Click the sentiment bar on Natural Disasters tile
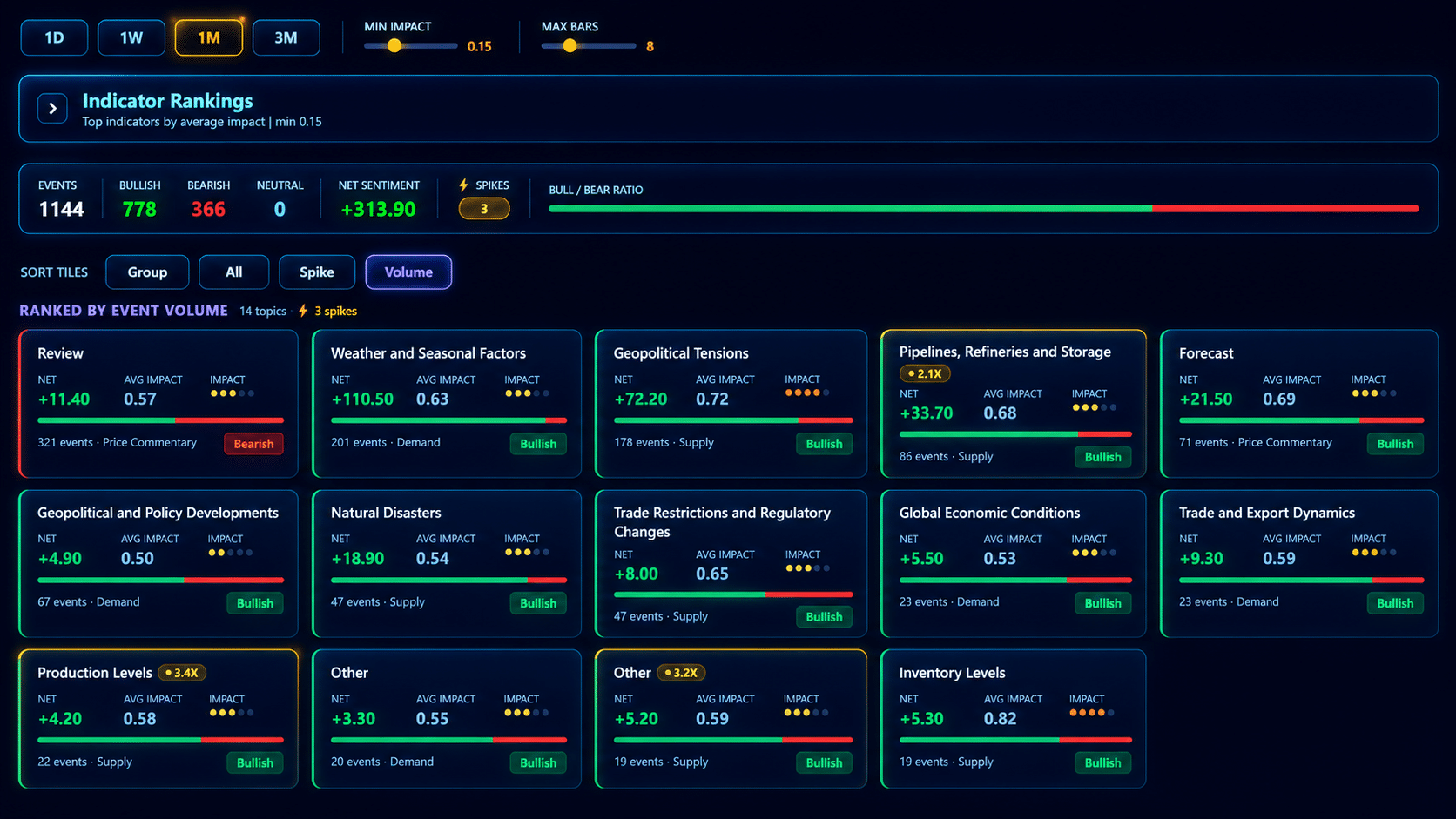This screenshot has width=1456, height=819. pos(448,580)
